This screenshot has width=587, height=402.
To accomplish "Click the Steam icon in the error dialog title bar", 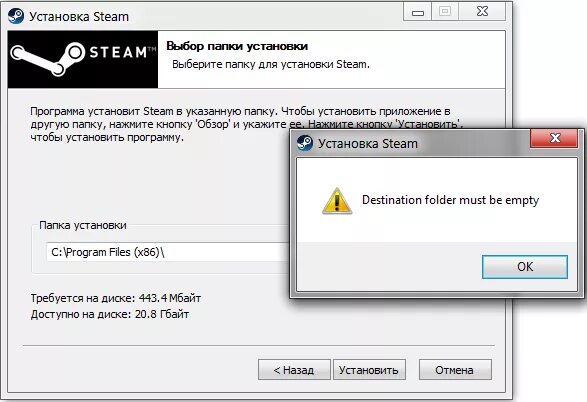I will point(305,143).
